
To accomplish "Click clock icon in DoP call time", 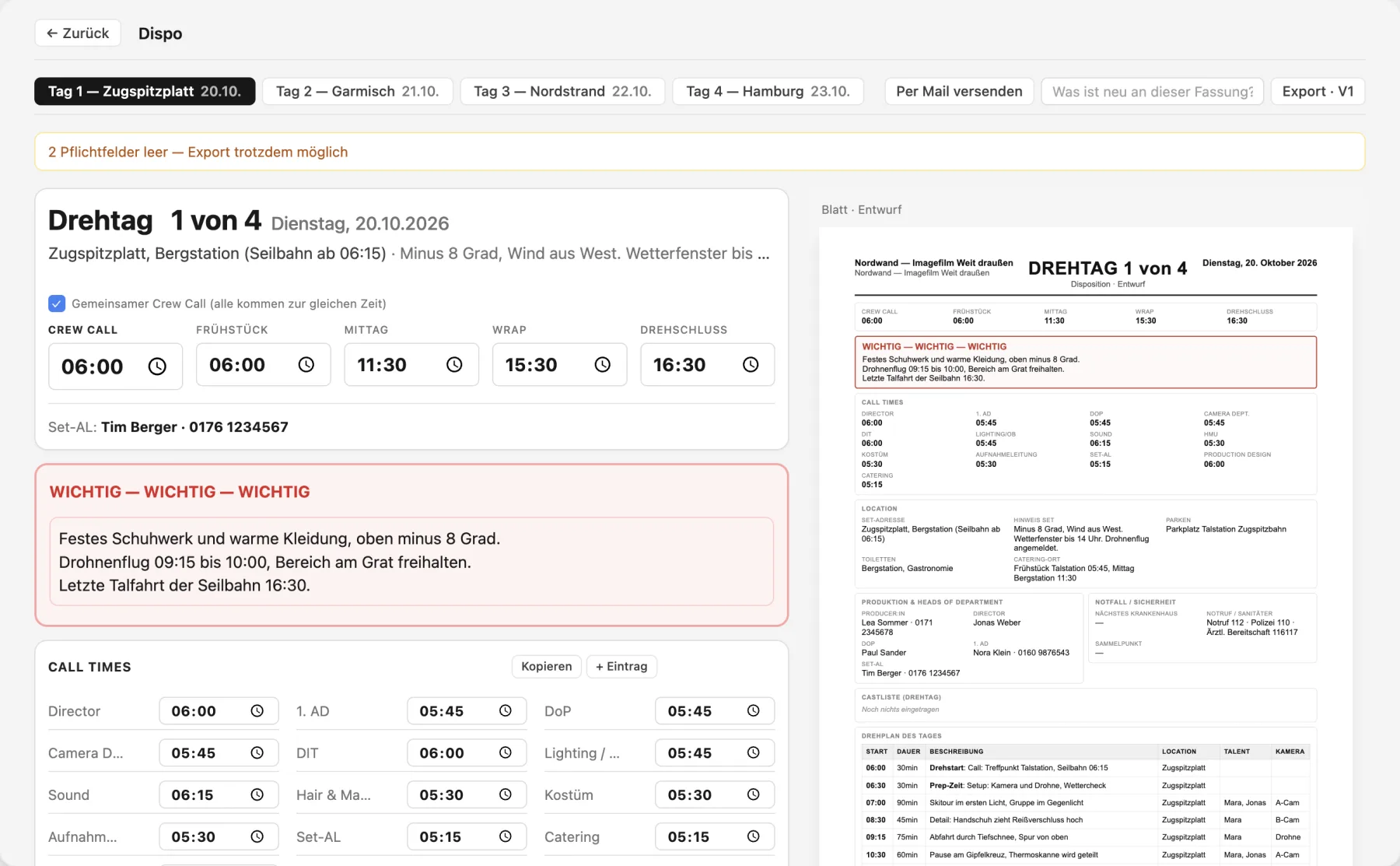I will (754, 711).
